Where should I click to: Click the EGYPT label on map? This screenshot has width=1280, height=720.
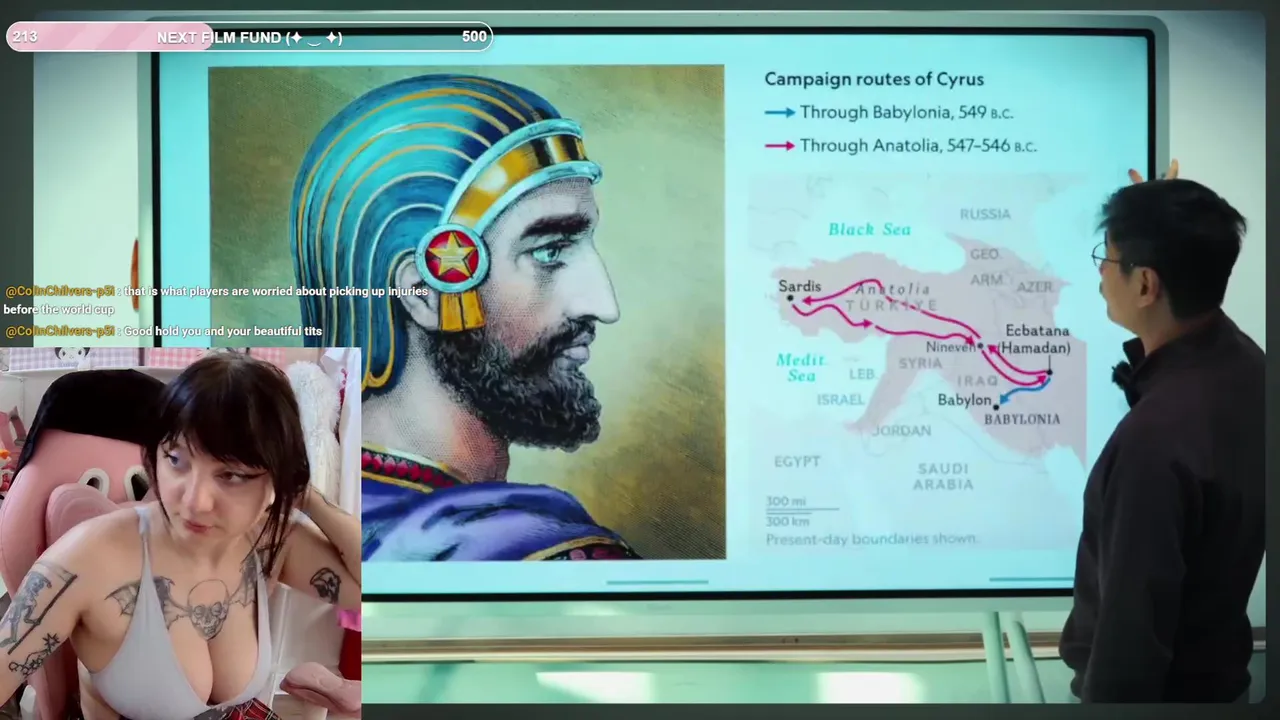tap(797, 462)
